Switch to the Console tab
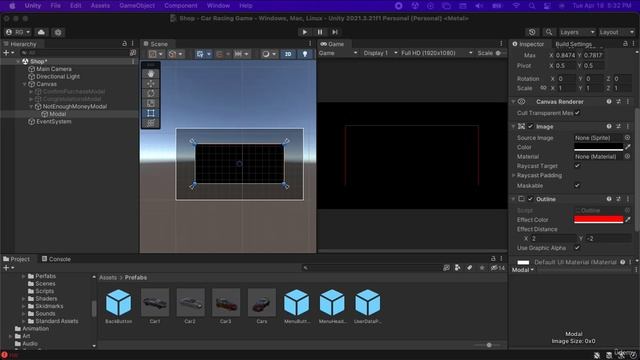 click(x=56, y=259)
